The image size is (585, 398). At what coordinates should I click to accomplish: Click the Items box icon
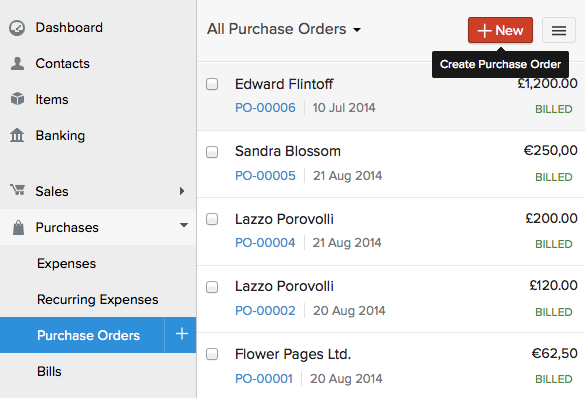pos(17,99)
